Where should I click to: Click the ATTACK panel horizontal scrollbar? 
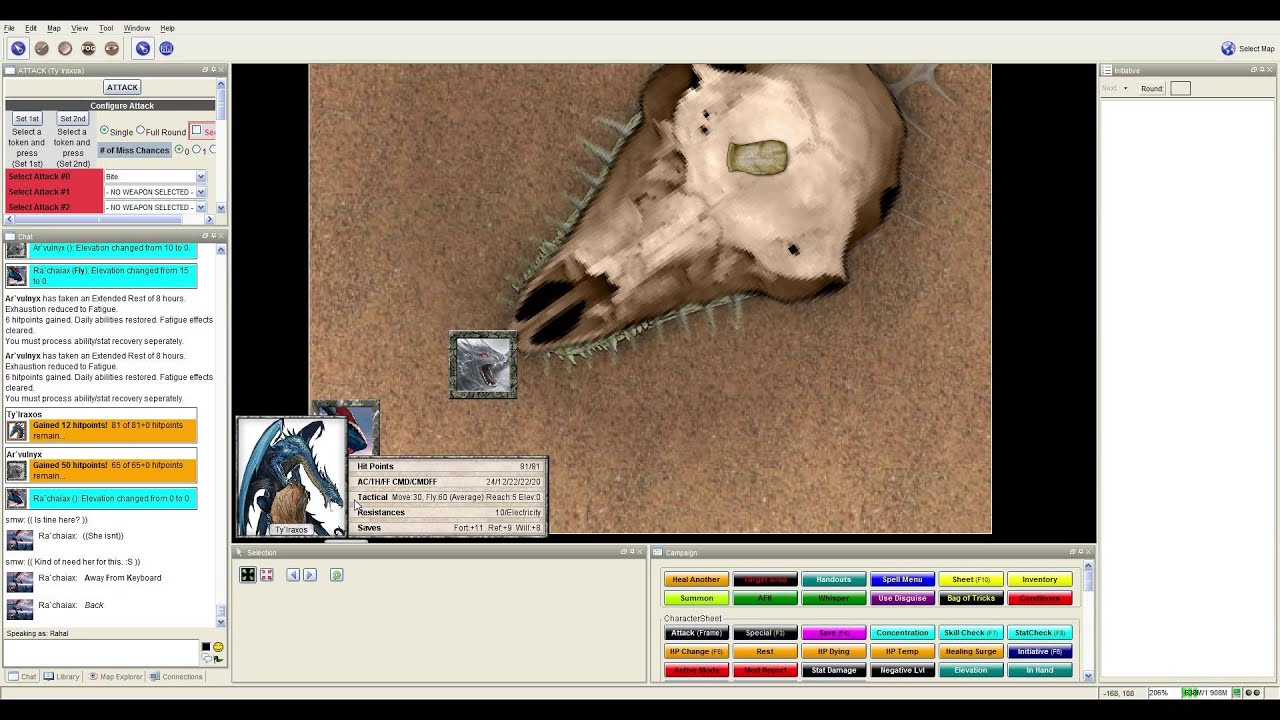coord(109,219)
